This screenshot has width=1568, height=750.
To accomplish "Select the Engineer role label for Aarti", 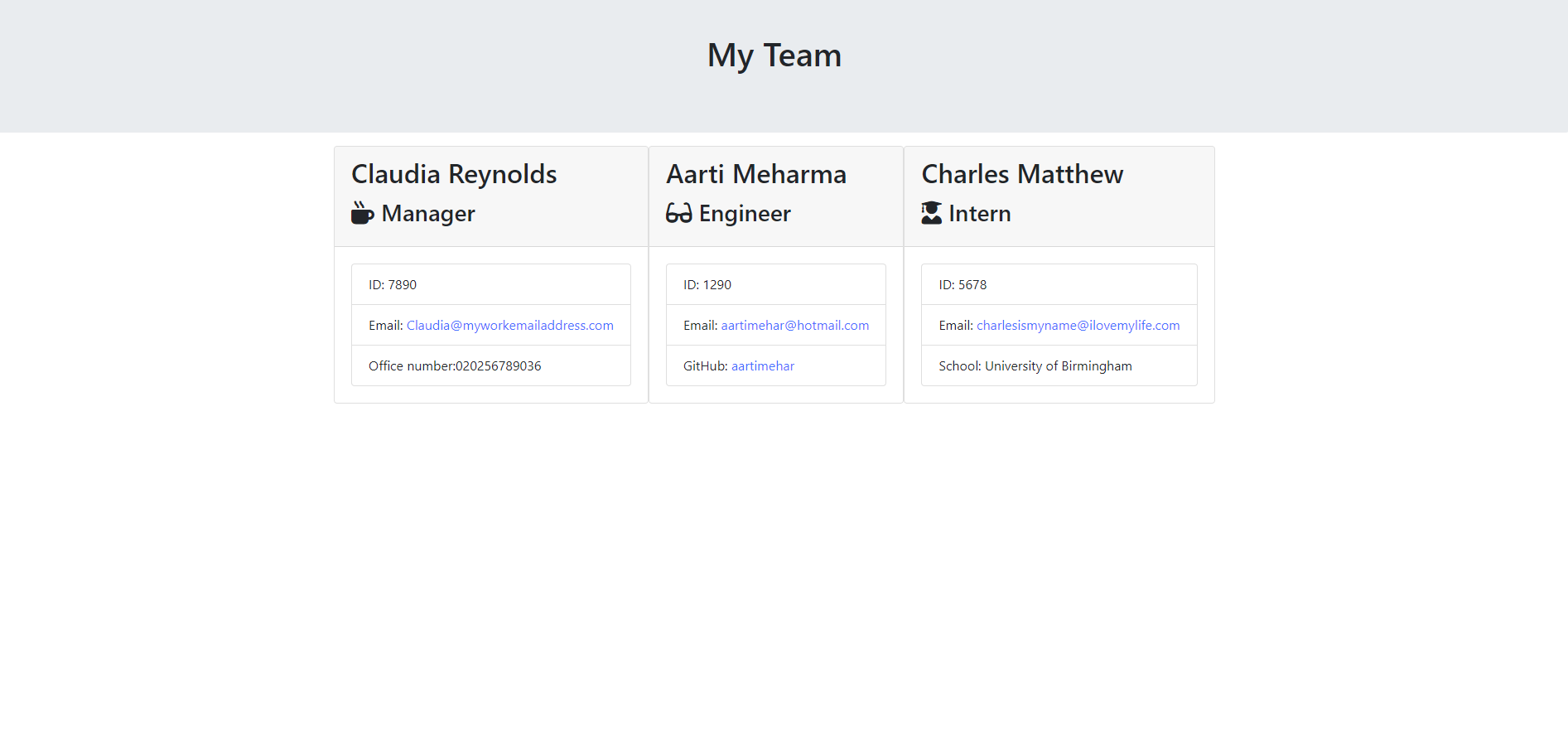I will click(744, 213).
